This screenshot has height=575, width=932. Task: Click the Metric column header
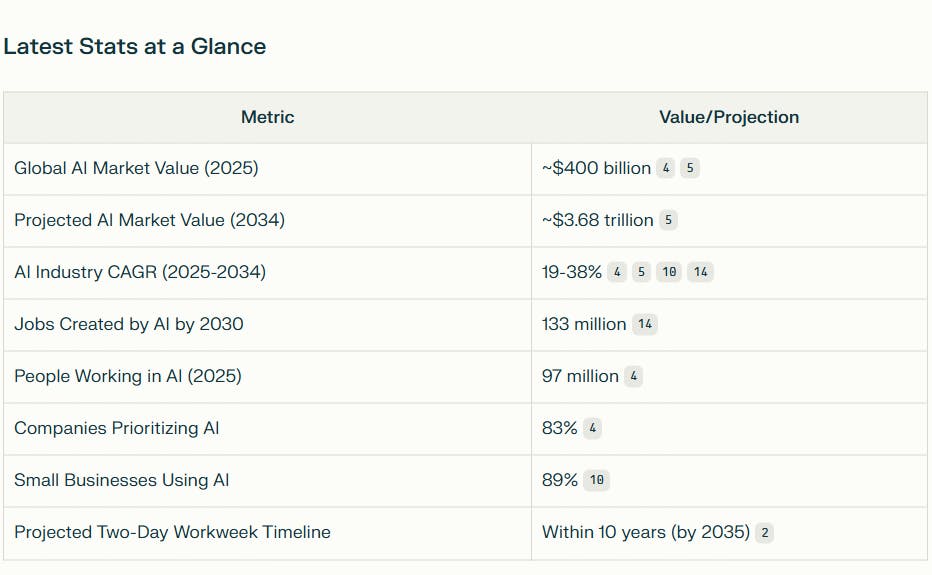pos(267,117)
